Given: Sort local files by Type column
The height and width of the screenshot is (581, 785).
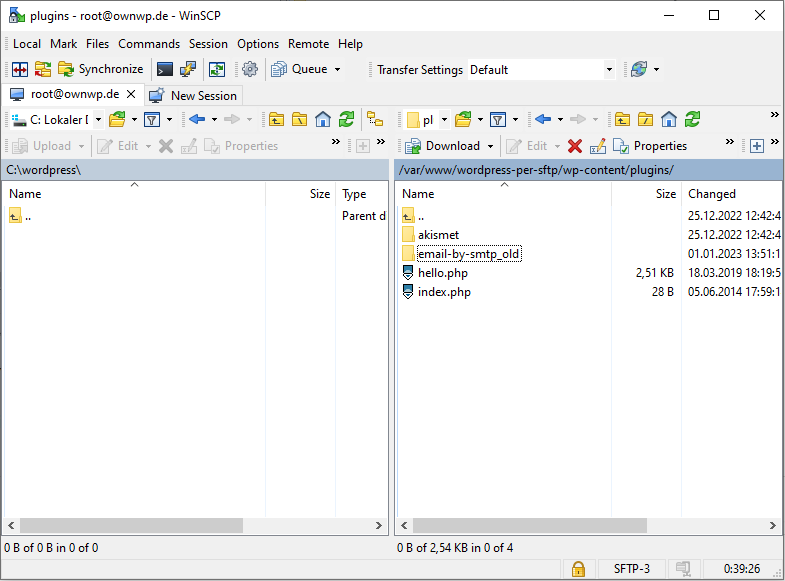Looking at the screenshot, I should [x=362, y=194].
